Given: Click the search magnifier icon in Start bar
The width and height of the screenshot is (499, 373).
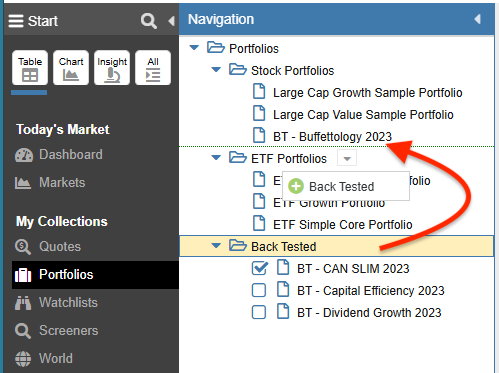Looking at the screenshot, I should pyautogui.click(x=149, y=21).
